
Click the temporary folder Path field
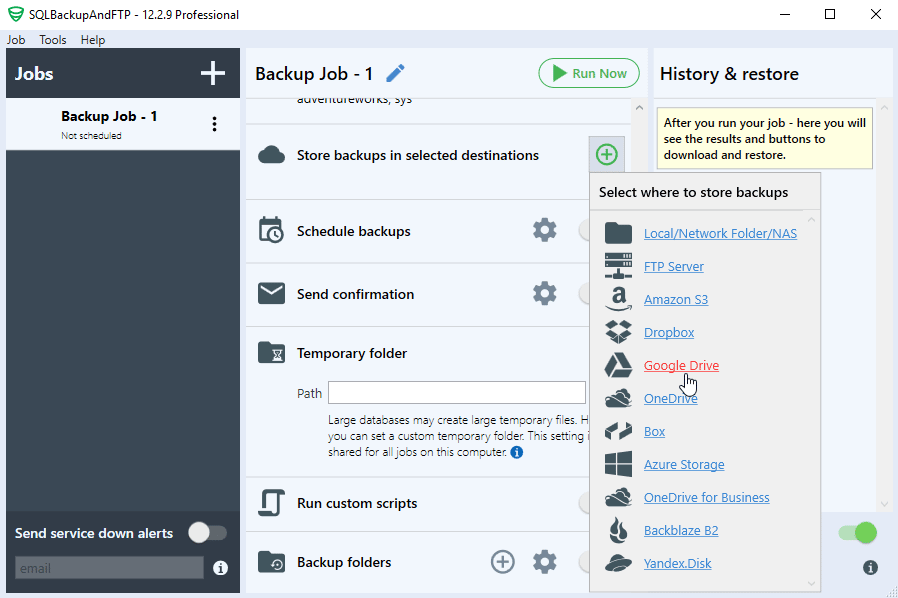pyautogui.click(x=456, y=393)
